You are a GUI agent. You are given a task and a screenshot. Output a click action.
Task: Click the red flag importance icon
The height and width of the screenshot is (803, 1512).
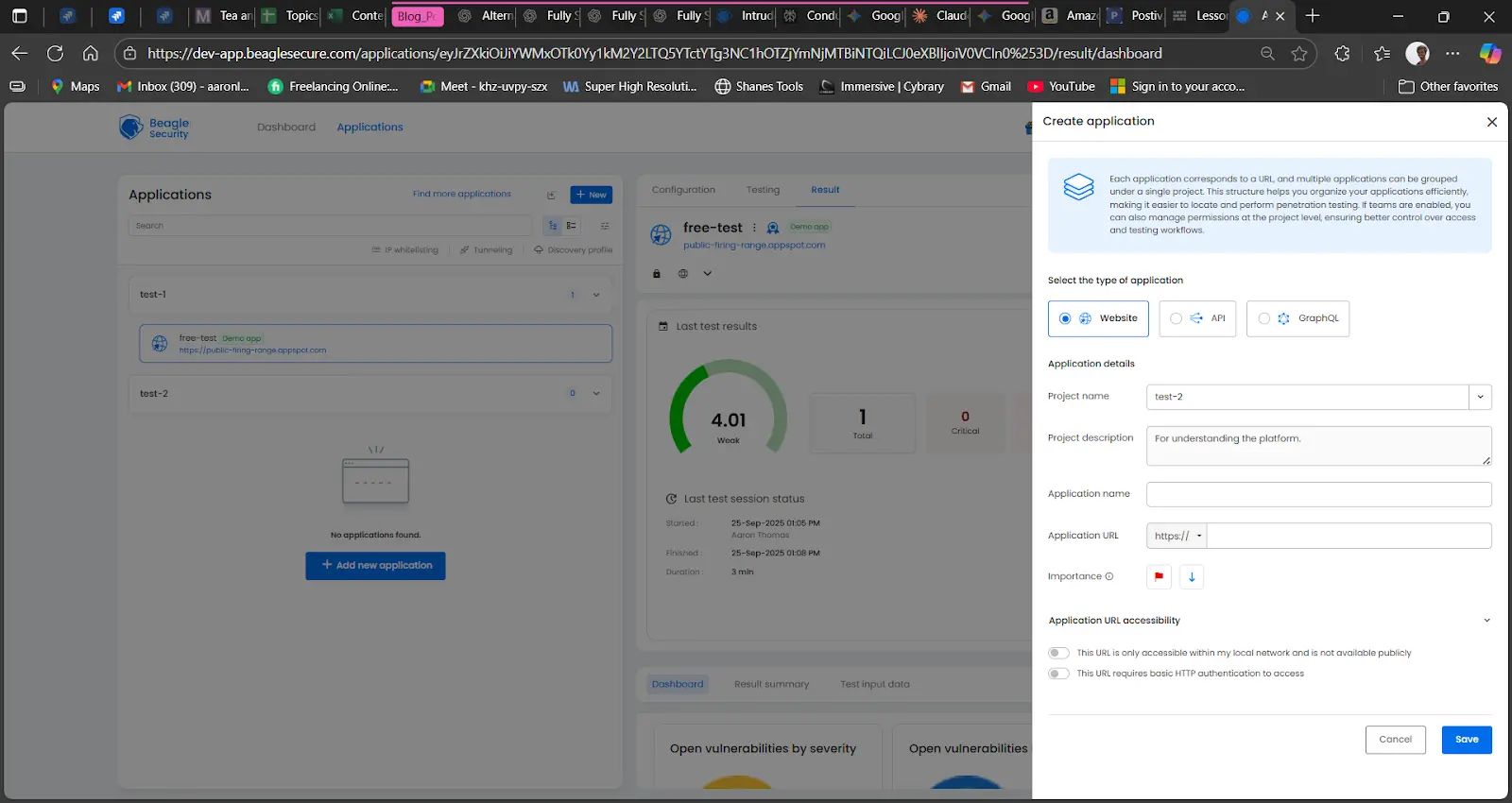tap(1159, 576)
